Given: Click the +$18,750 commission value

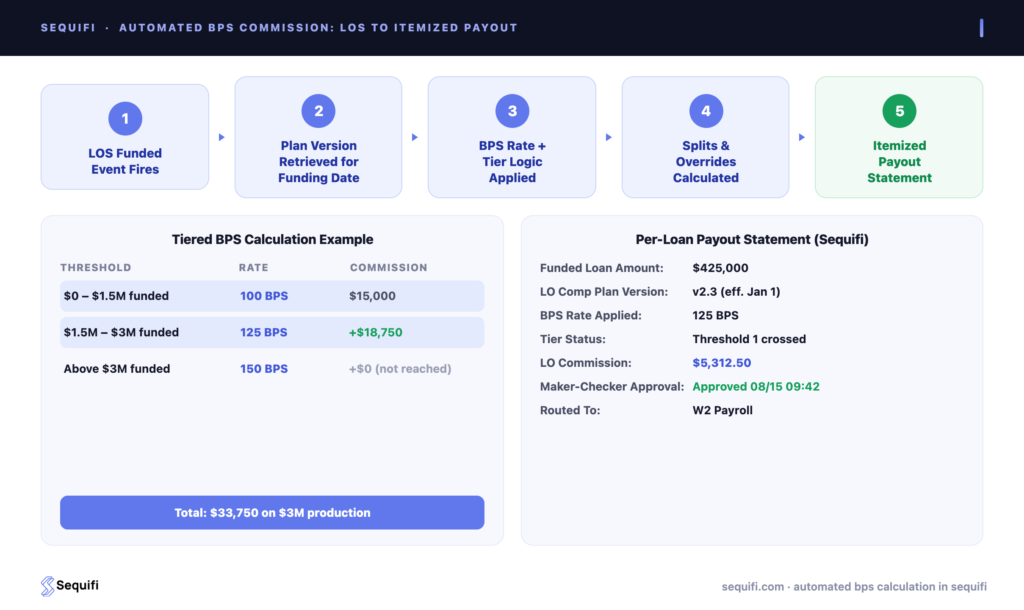Looking at the screenshot, I should point(376,332).
